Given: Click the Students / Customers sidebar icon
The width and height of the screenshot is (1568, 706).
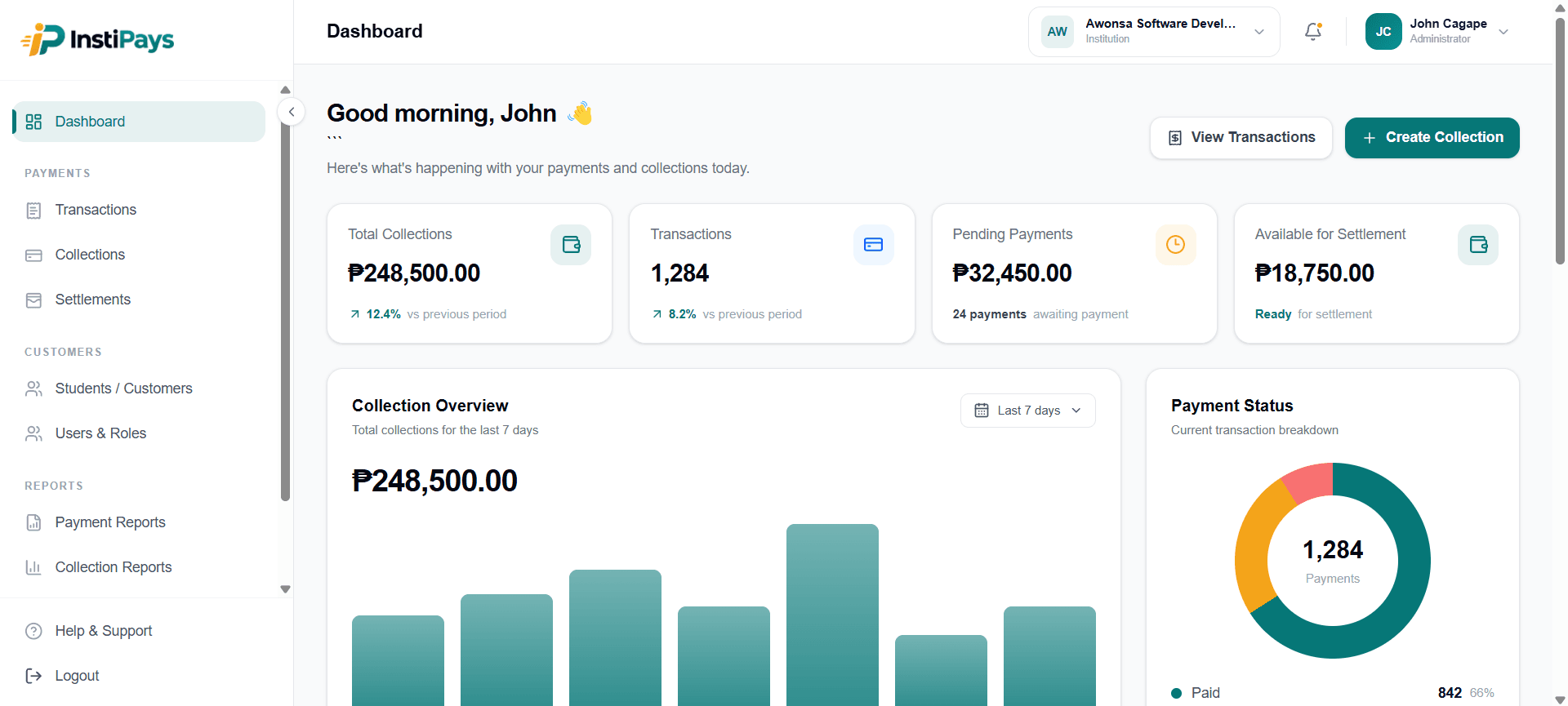Looking at the screenshot, I should (x=33, y=389).
